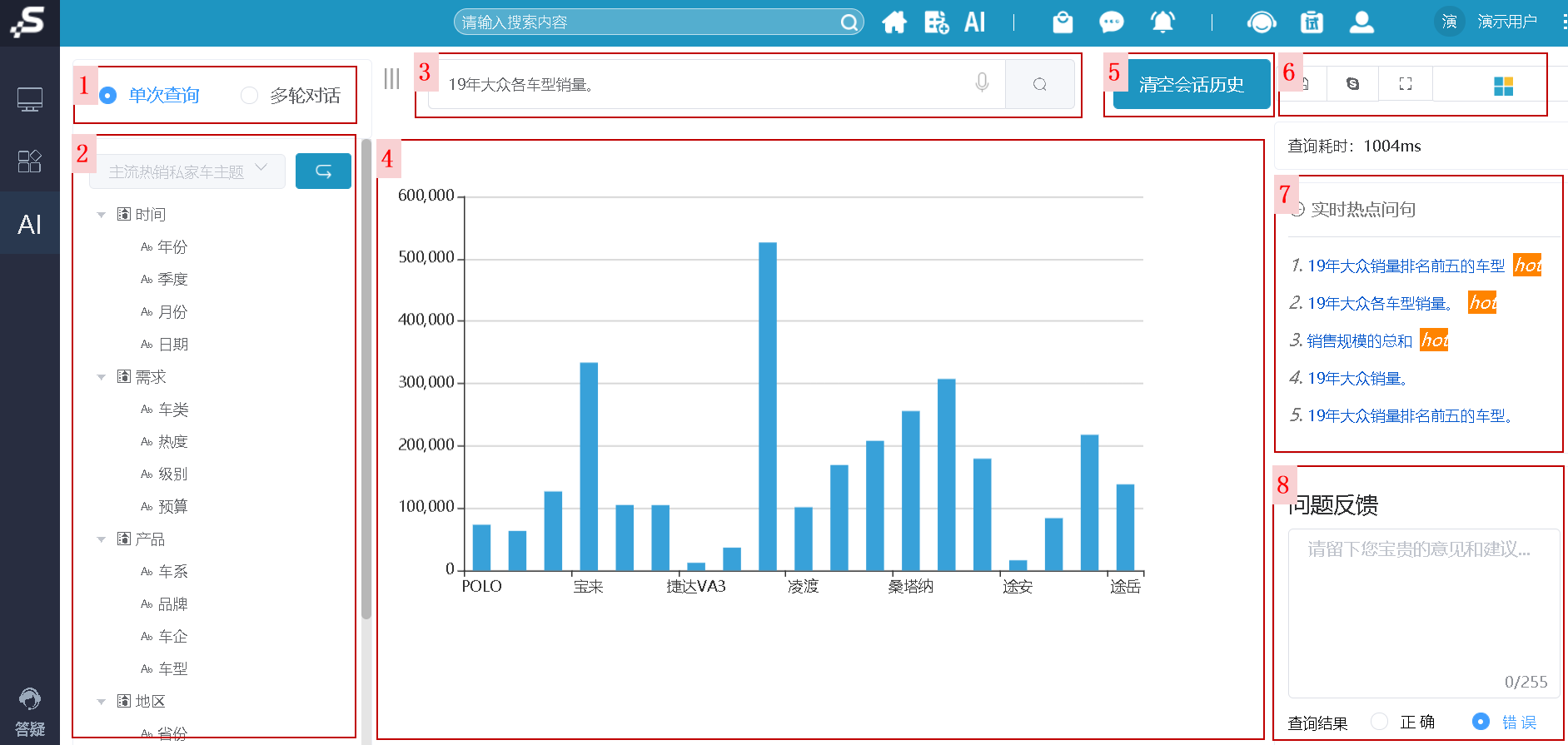Click the field tree vertical scrollbar
Image resolution: width=1568 pixels, height=745 pixels.
[x=366, y=379]
